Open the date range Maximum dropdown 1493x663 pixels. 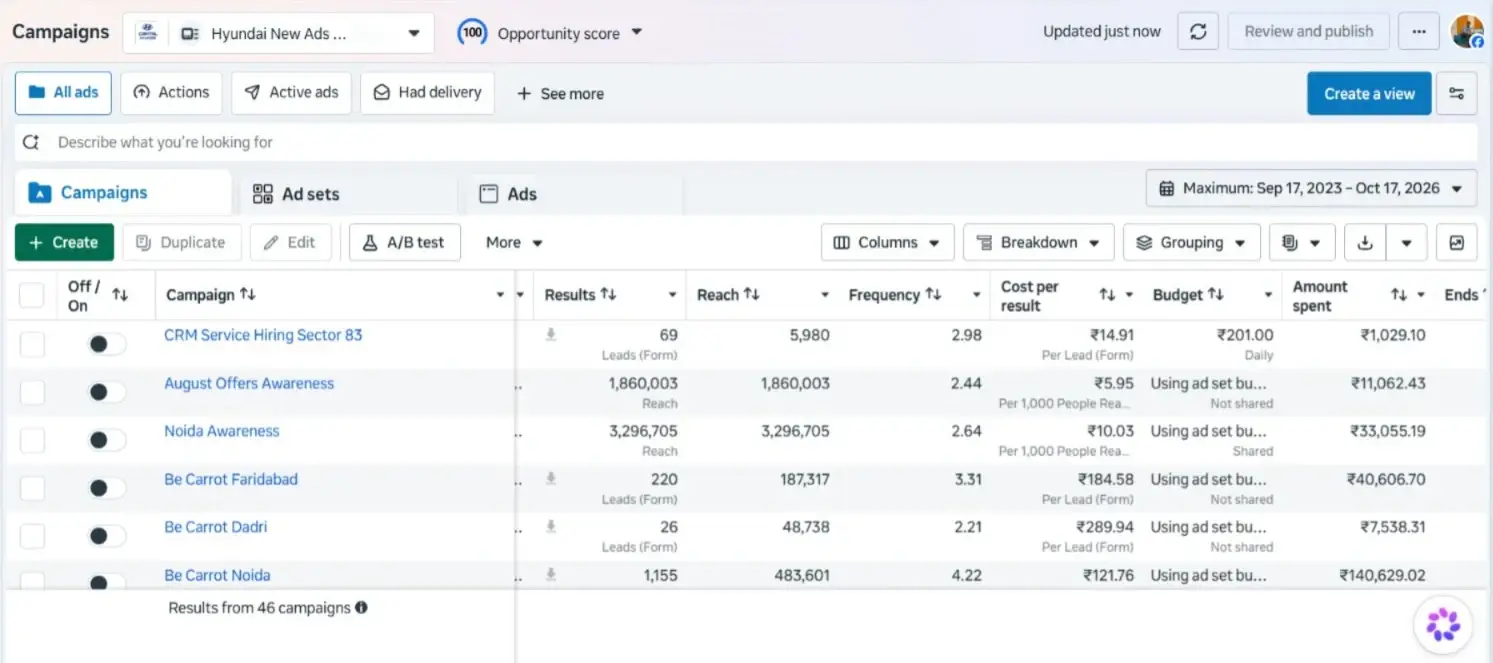(x=1311, y=188)
